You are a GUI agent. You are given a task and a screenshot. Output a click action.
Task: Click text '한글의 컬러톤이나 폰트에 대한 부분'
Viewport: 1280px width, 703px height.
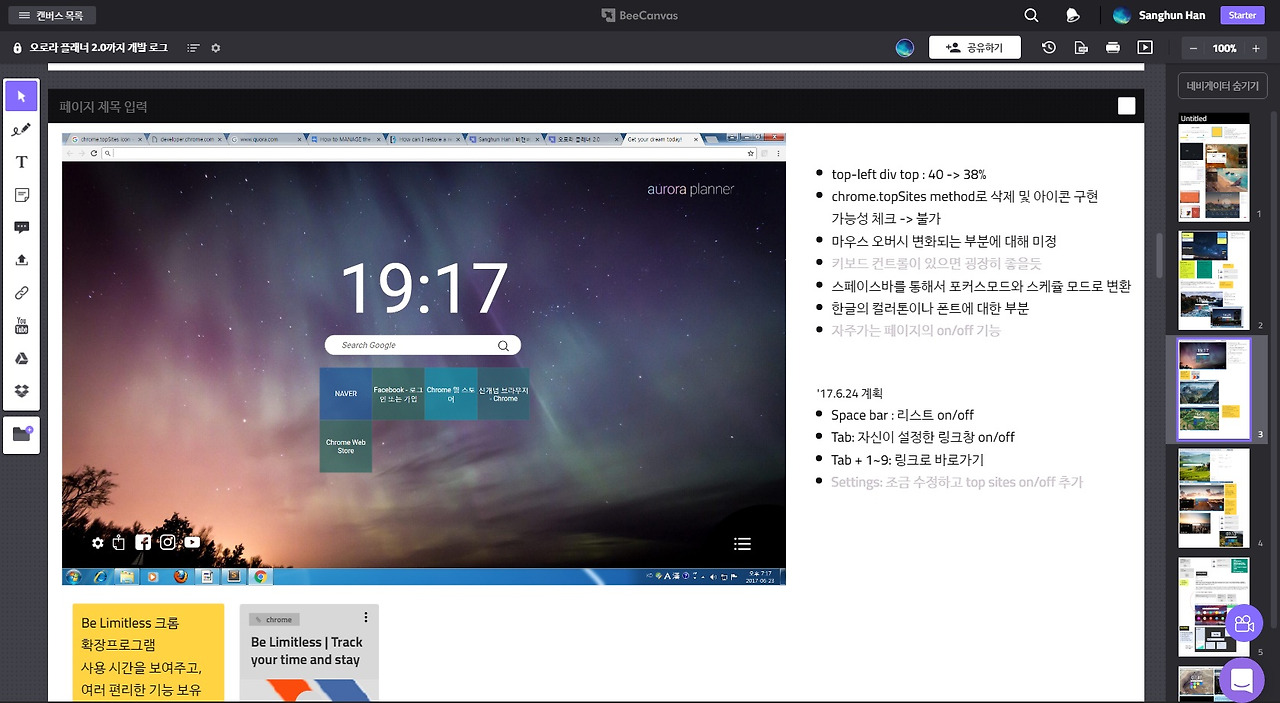coord(930,308)
